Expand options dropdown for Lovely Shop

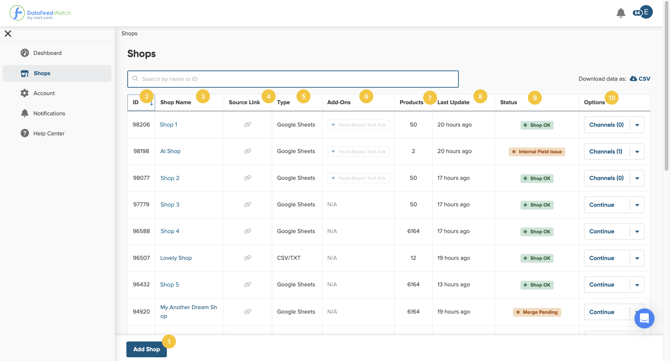(637, 258)
